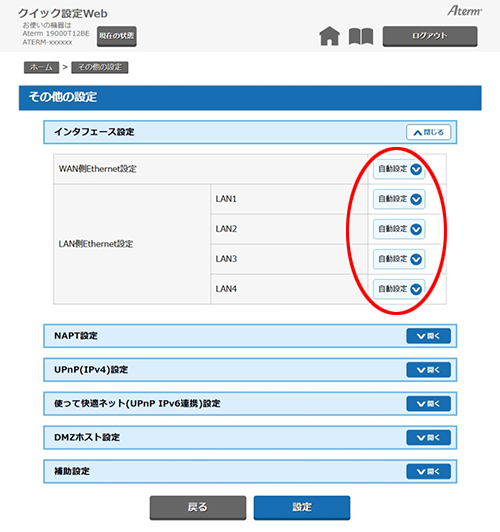500x532 pixels.
Task: Open the 現在の状態 current status button
Action: (117, 36)
